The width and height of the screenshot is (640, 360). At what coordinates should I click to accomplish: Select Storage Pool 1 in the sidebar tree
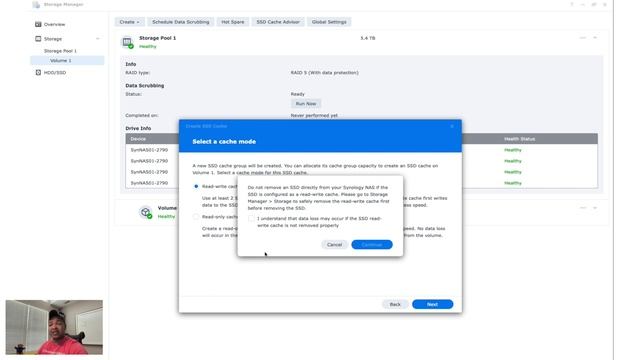[60, 51]
